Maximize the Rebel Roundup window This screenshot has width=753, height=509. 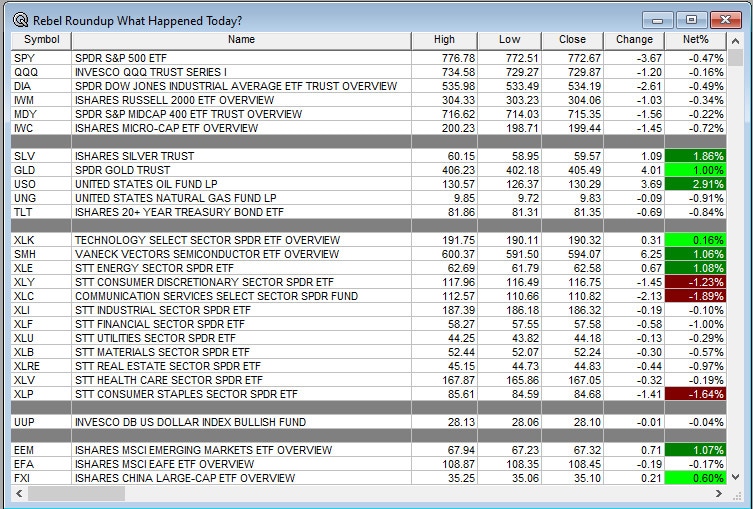691,20
